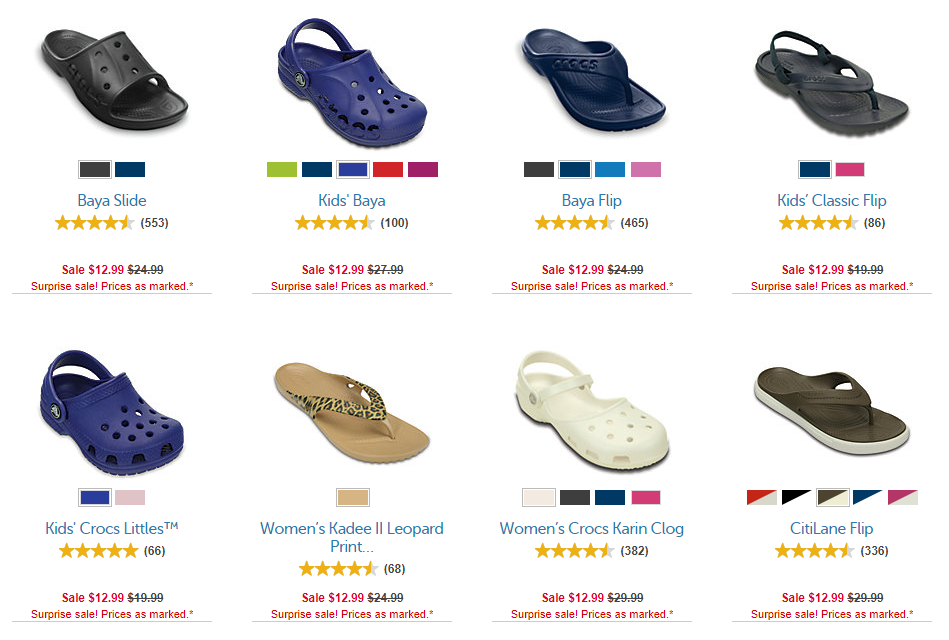This screenshot has height=640, width=949.
Task: Open Karin Clog star rating with 382 reviews
Action: [x=591, y=551]
